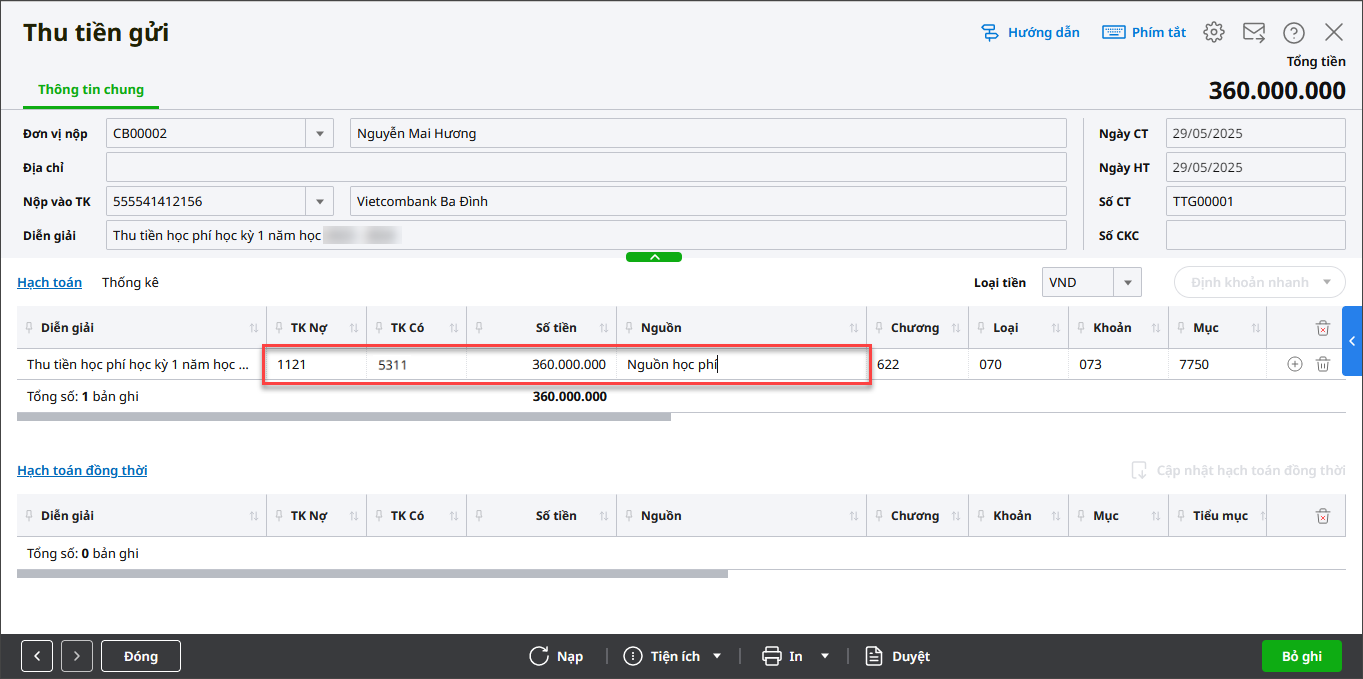The image size is (1363, 679).
Task: Click the Vietcombank Ba Đình field
Action: pos(708,201)
